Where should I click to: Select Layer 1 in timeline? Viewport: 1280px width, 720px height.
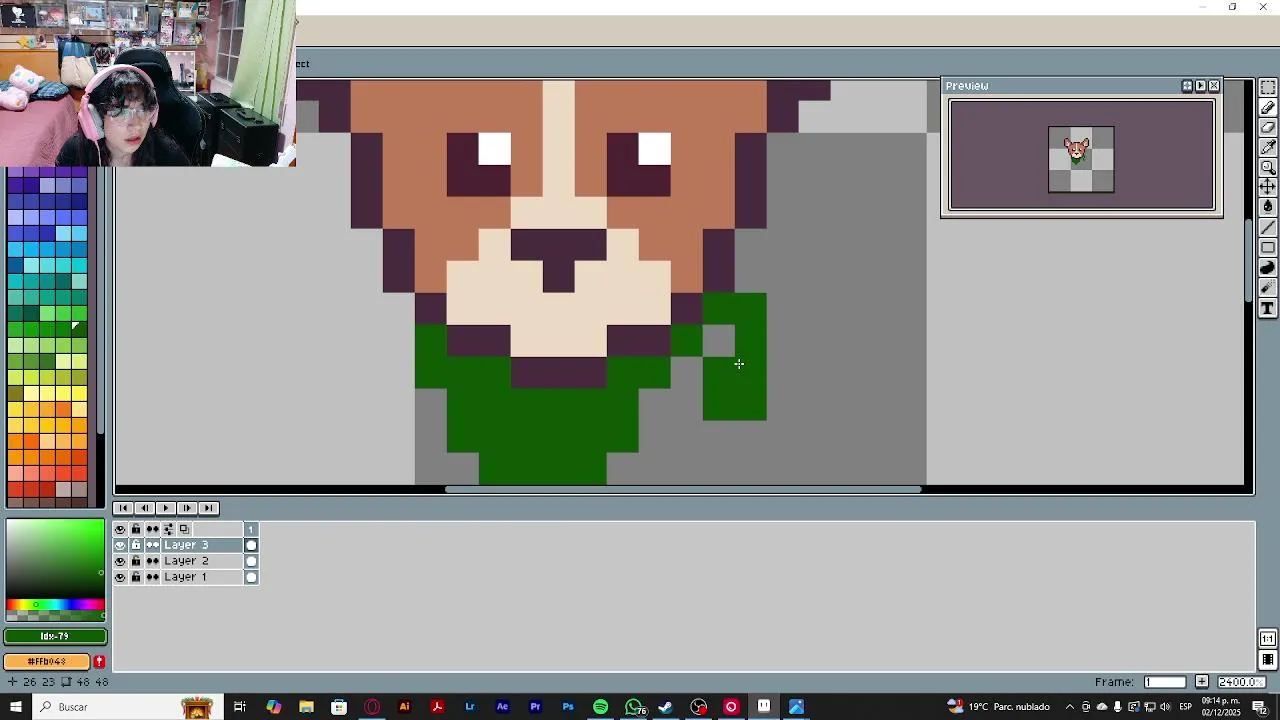[x=201, y=577]
